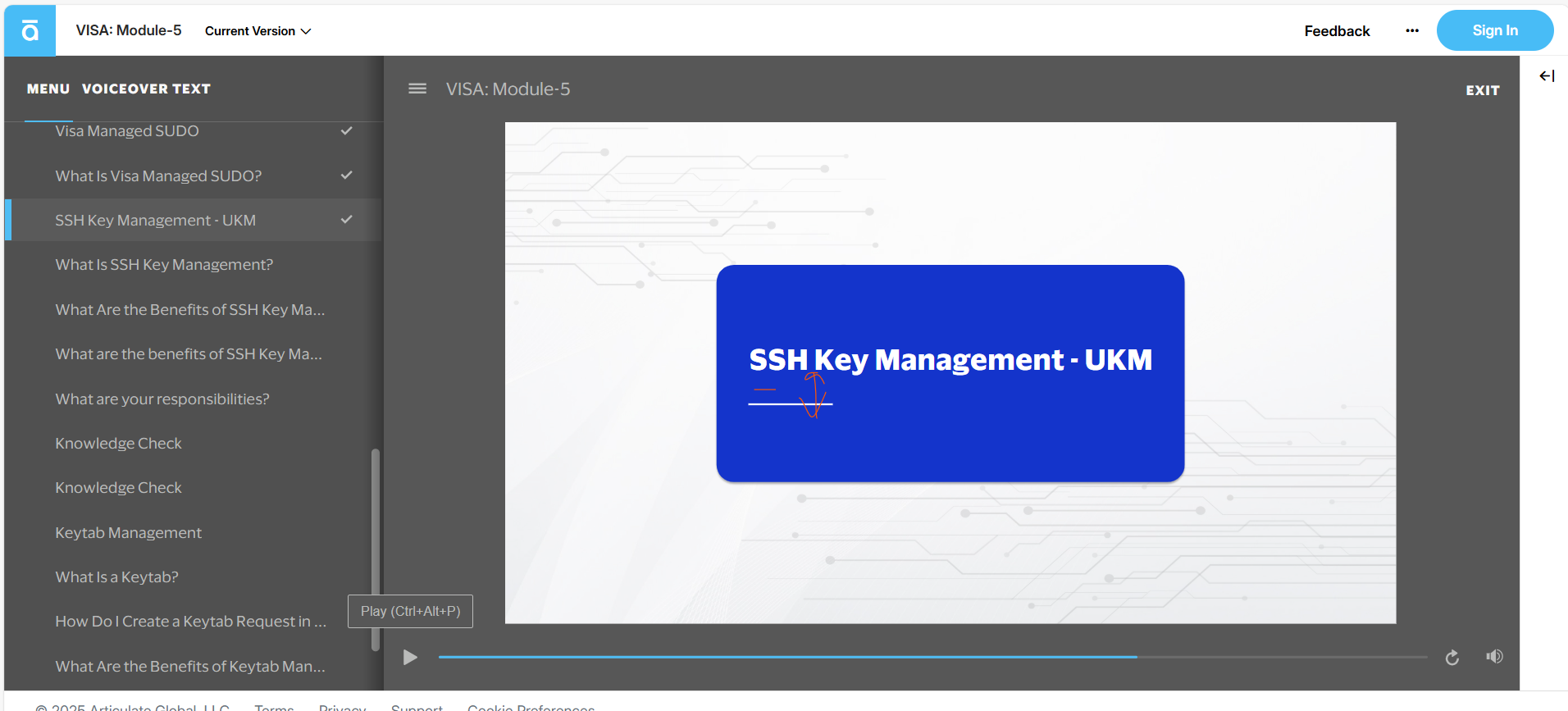Play the slide with the play button

pos(410,657)
